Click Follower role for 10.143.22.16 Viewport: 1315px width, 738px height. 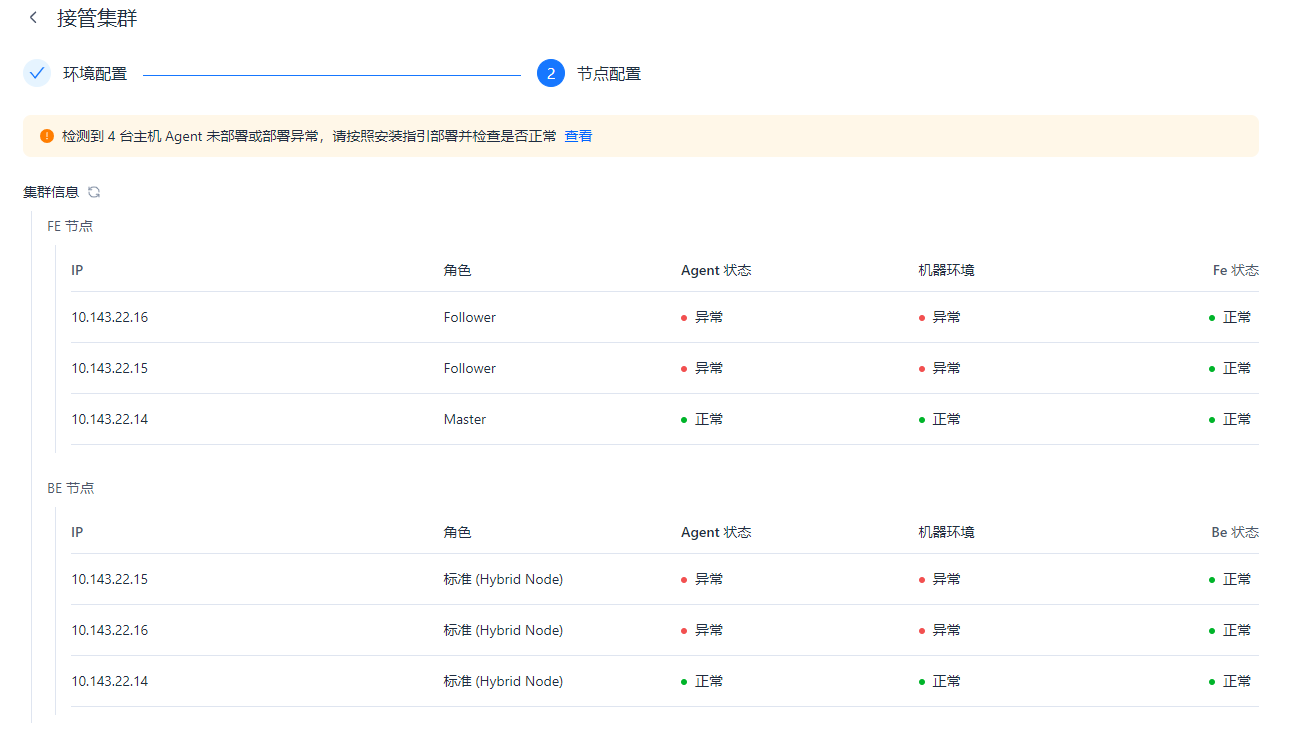click(470, 317)
